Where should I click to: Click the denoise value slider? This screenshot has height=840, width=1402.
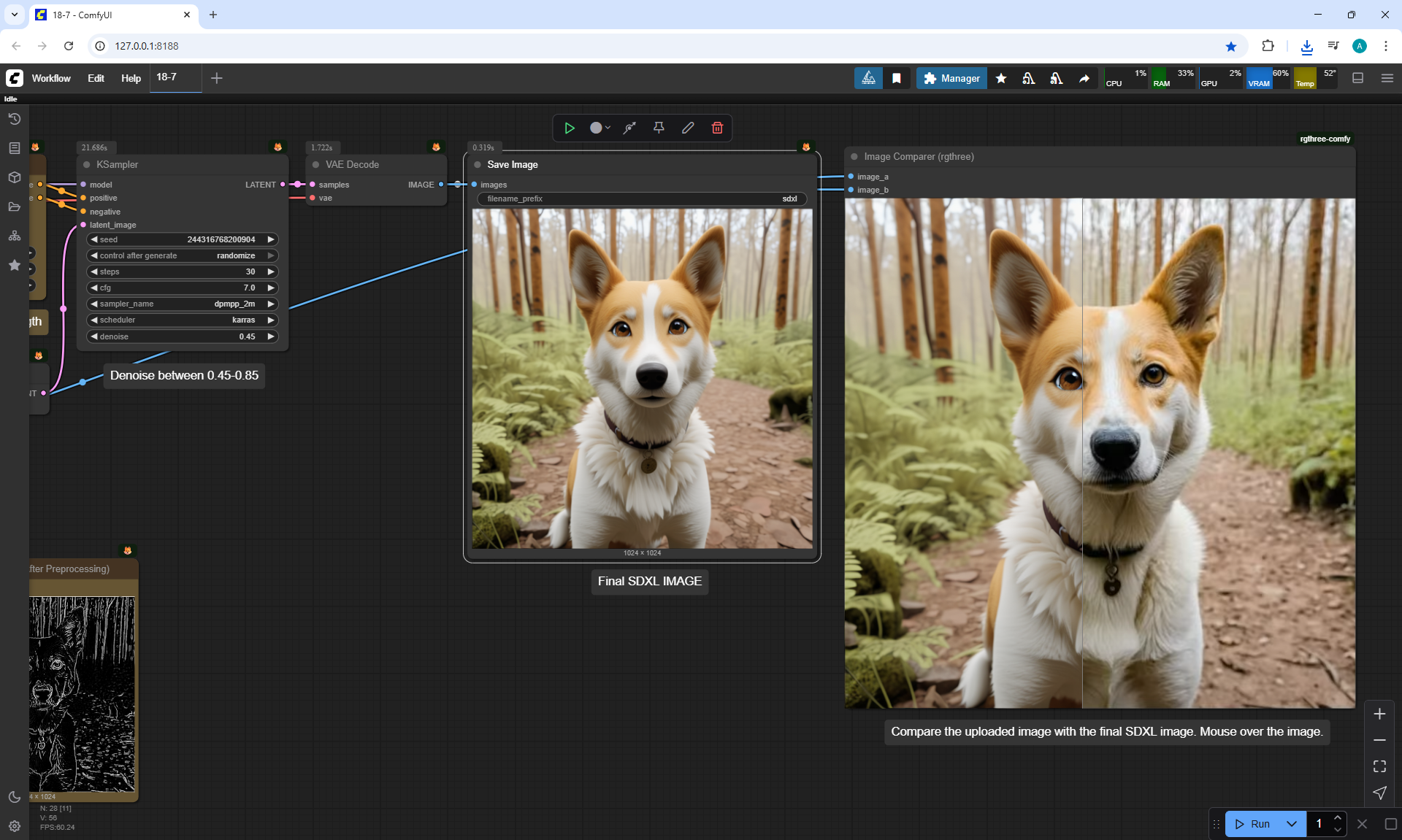183,336
